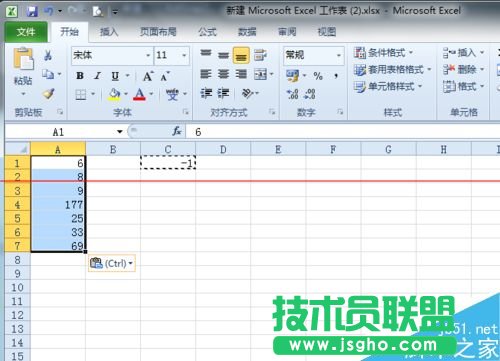The height and width of the screenshot is (361, 500).
Task: Click the text Orientation icon
Action: (x=248, y=93)
